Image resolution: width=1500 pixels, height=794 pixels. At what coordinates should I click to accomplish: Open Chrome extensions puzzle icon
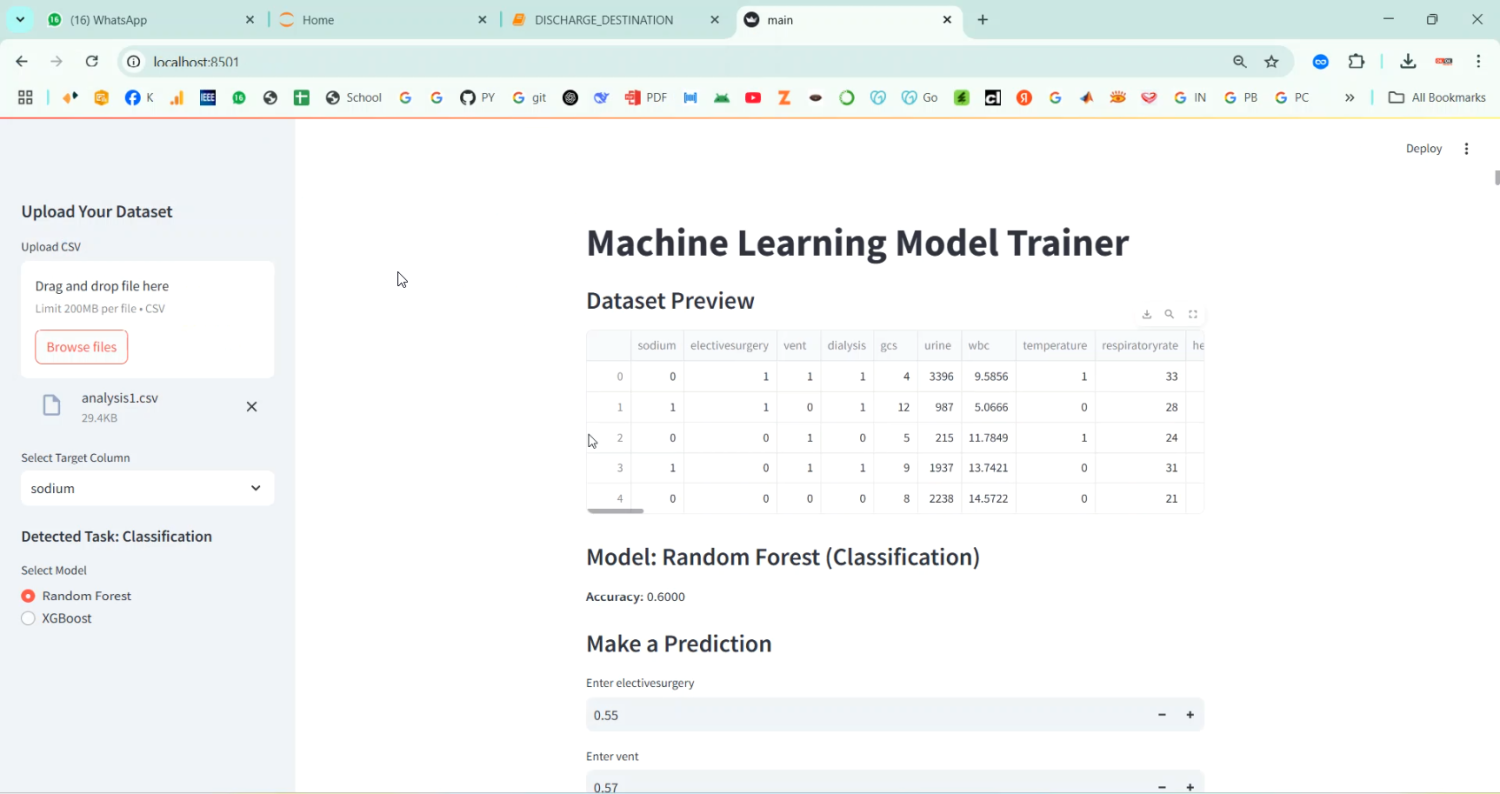point(1356,62)
